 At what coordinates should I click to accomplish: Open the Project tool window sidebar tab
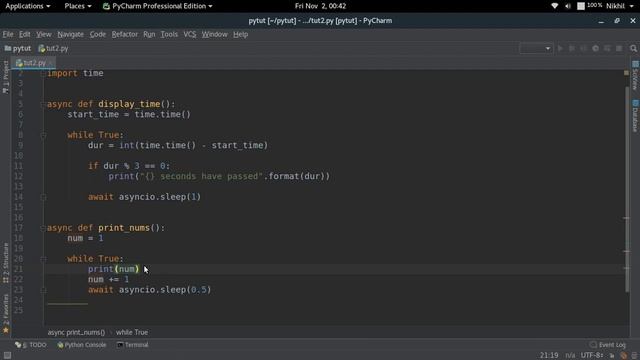5,77
